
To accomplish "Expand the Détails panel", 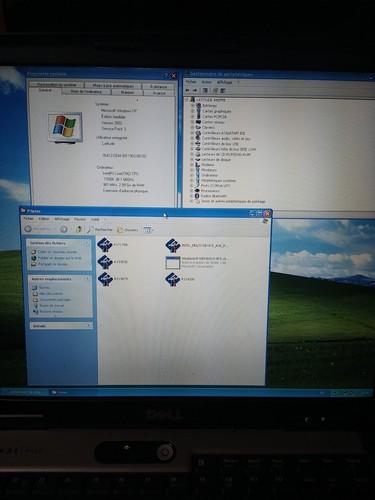I will [88, 325].
